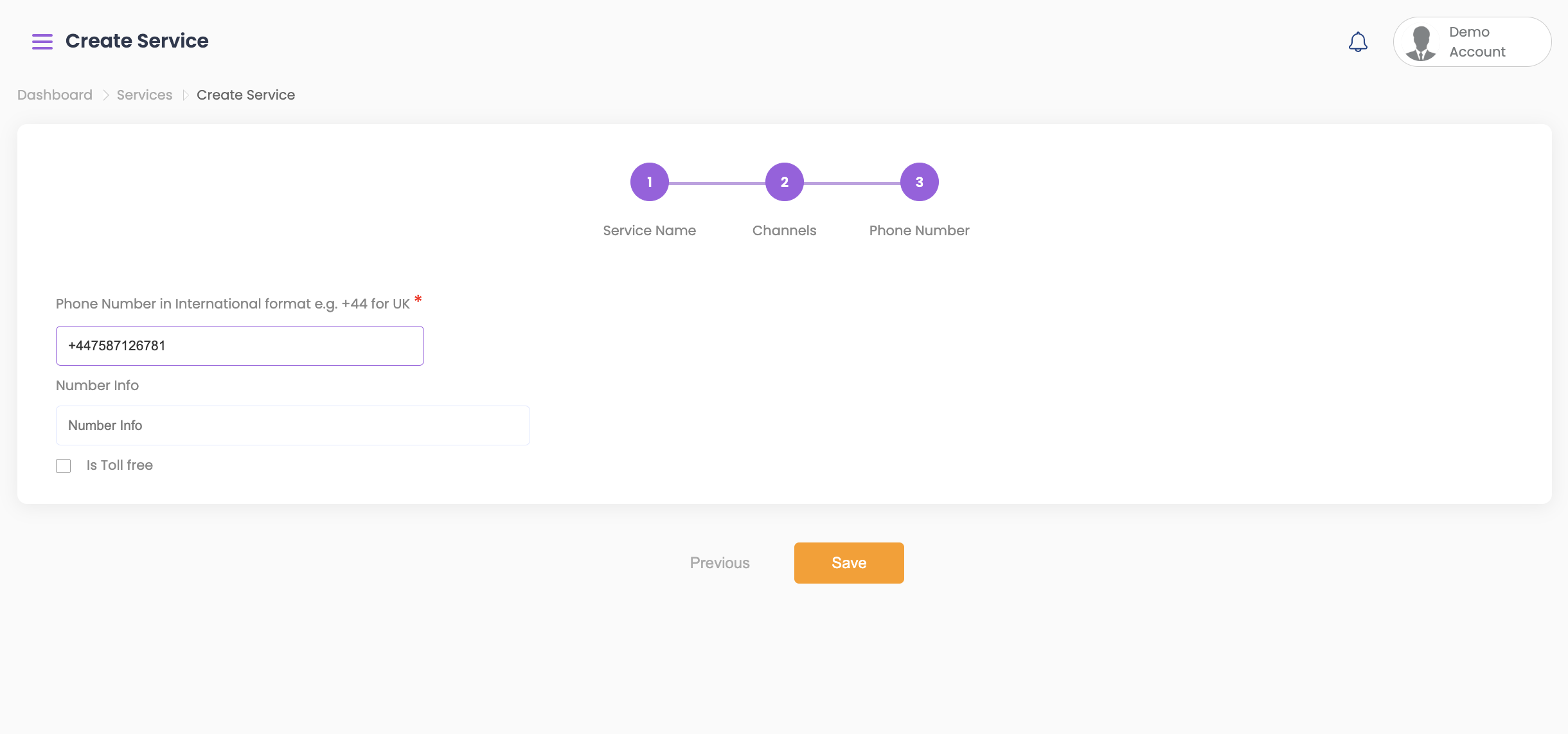Image resolution: width=1568 pixels, height=734 pixels.
Task: Click the Create Service page title
Action: coord(137,41)
